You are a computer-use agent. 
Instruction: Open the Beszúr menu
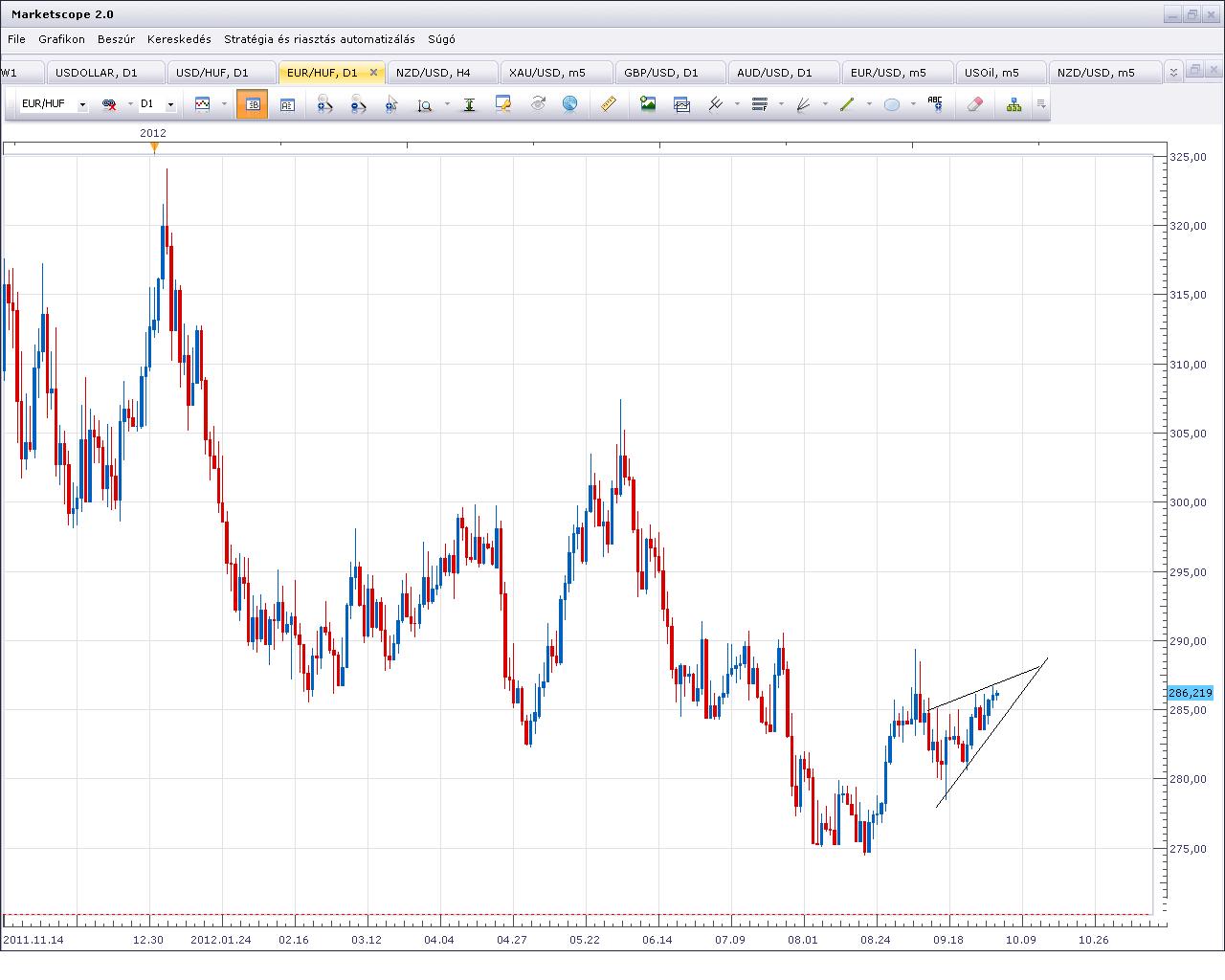click(115, 39)
